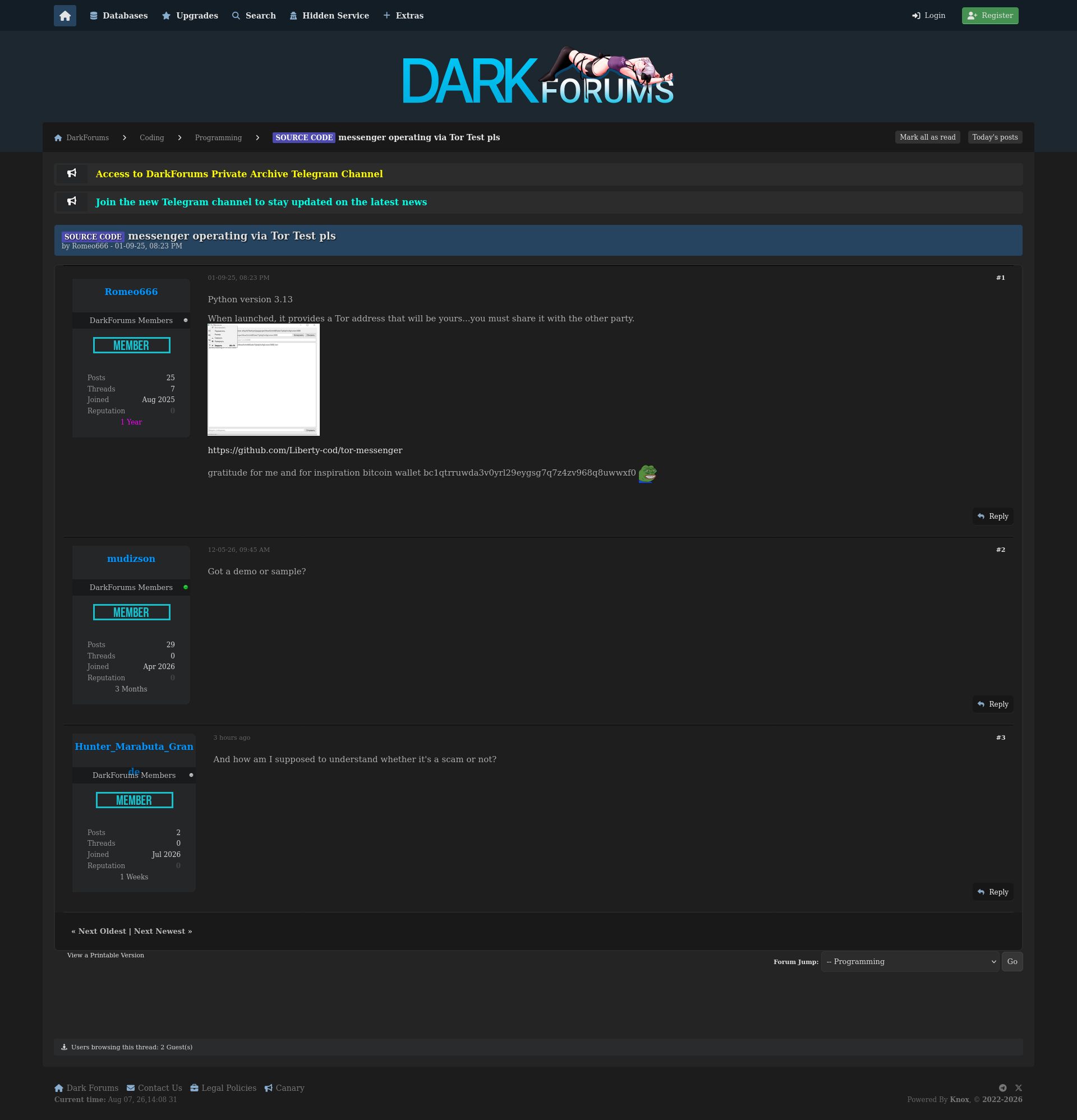1077x1120 pixels.
Task: Click the MEMBER badge under mudizson
Action: 131,612
